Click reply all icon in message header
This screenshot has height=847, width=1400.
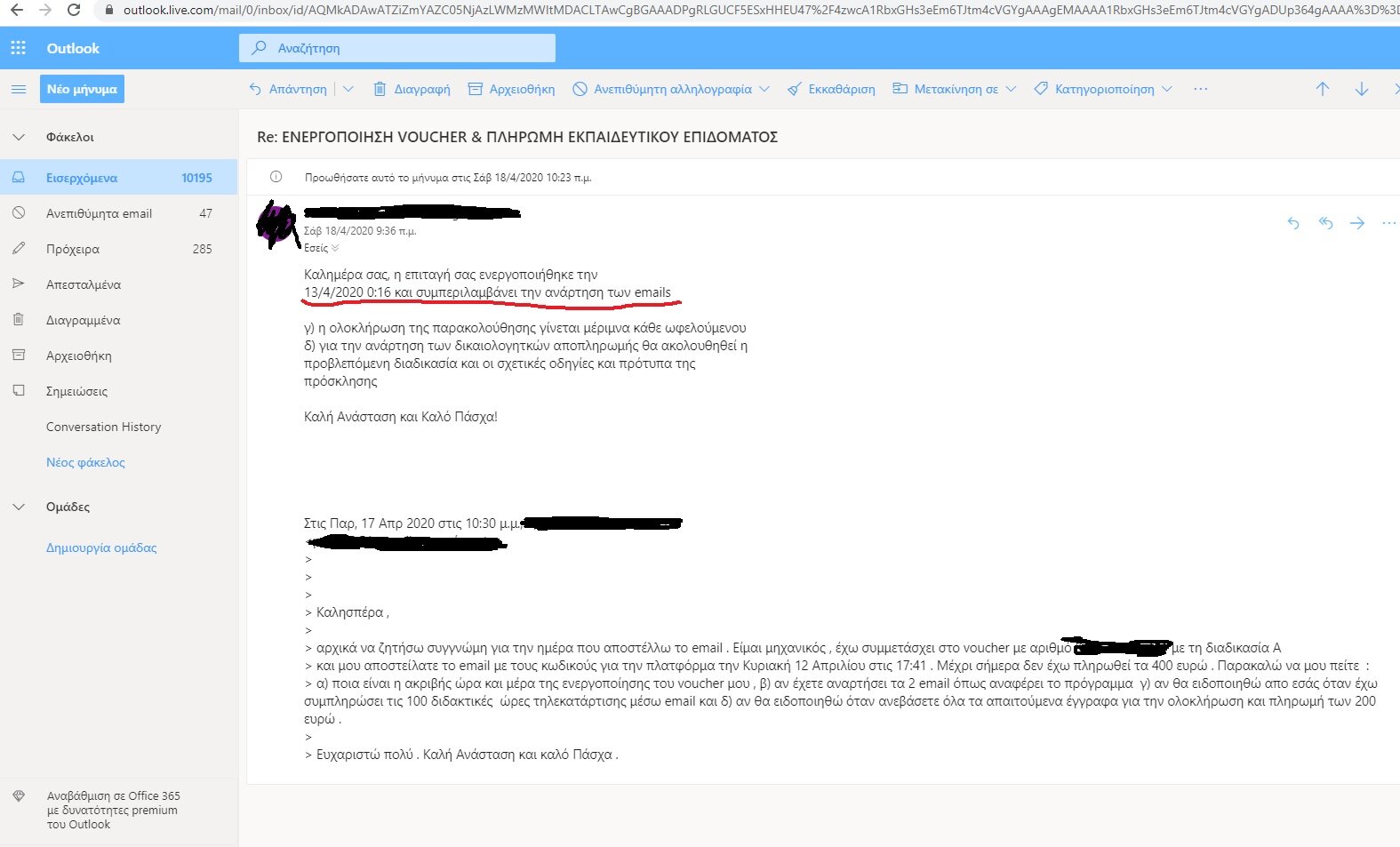[x=1325, y=223]
